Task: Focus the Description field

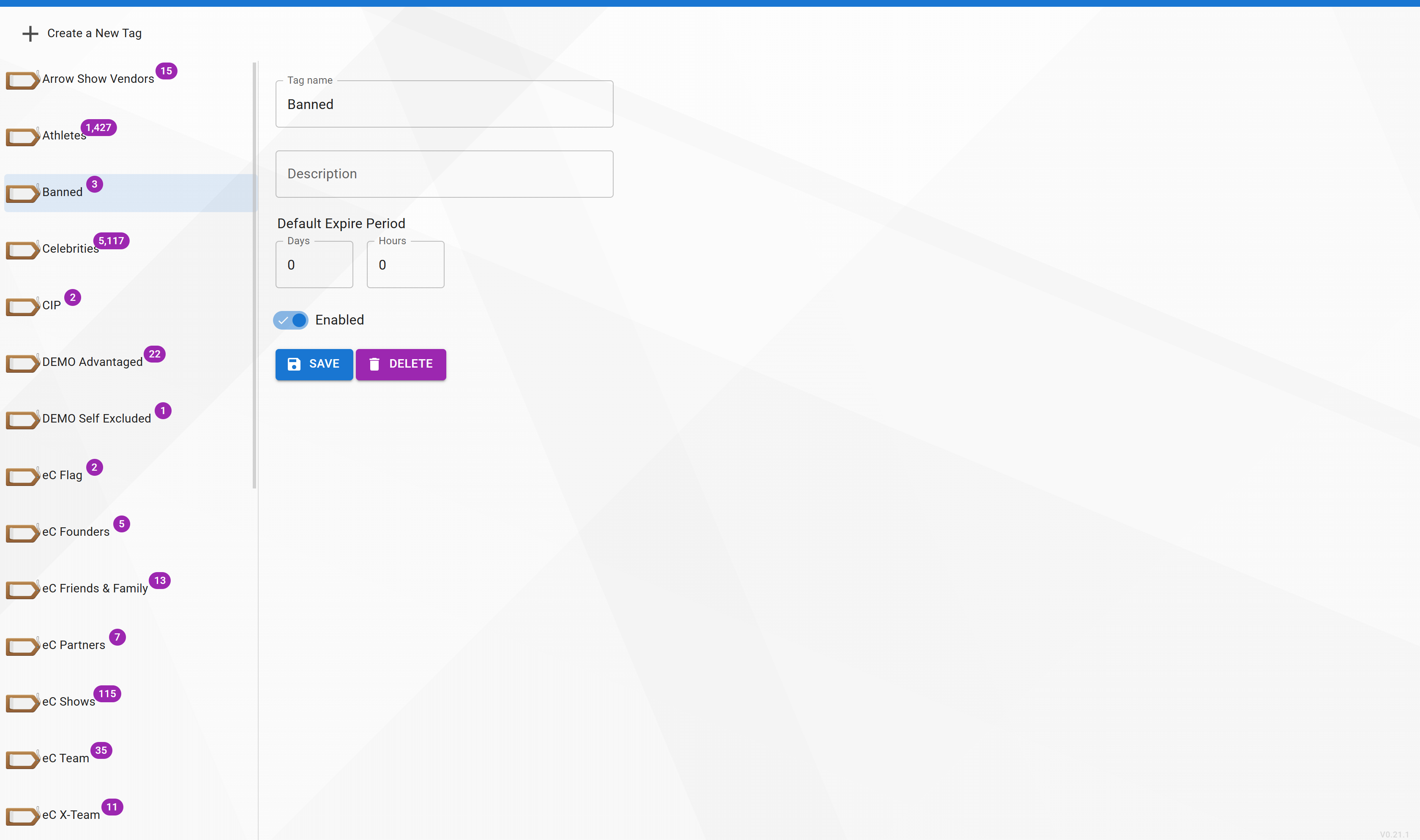Action: coord(444,175)
